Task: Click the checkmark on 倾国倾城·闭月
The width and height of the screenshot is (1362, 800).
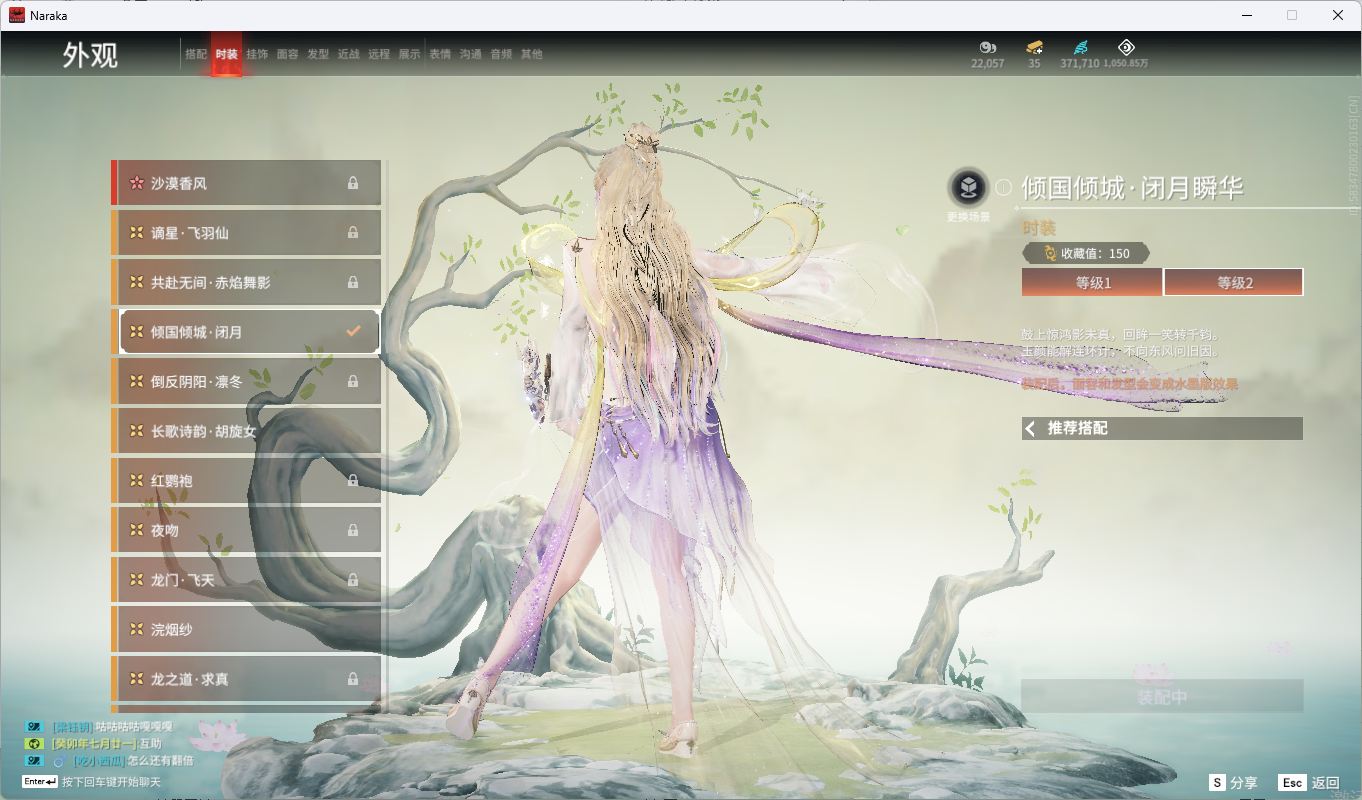Action: coord(353,331)
